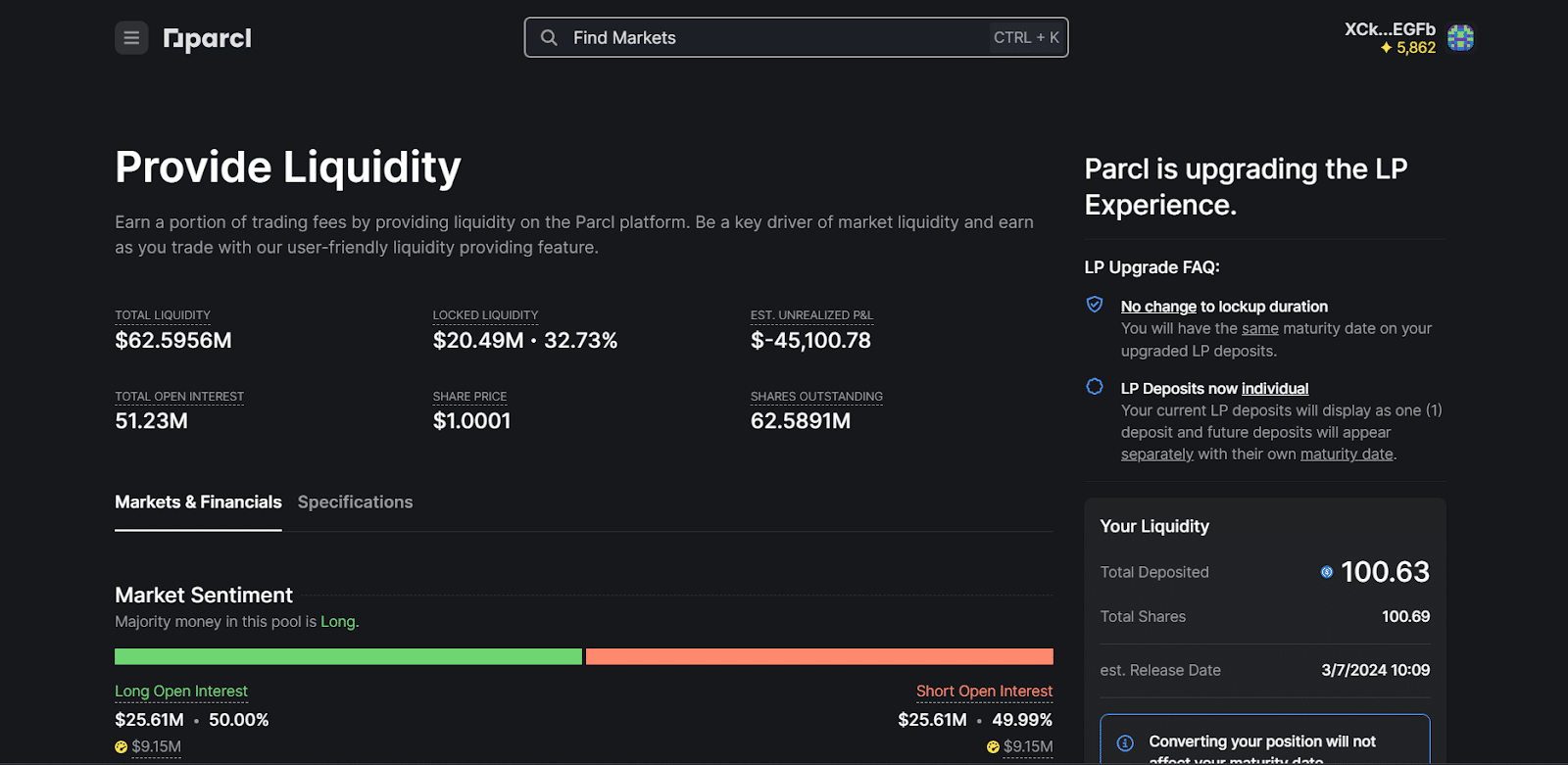Click the Long Open Interest label
The height and width of the screenshot is (765, 1568).
click(181, 692)
